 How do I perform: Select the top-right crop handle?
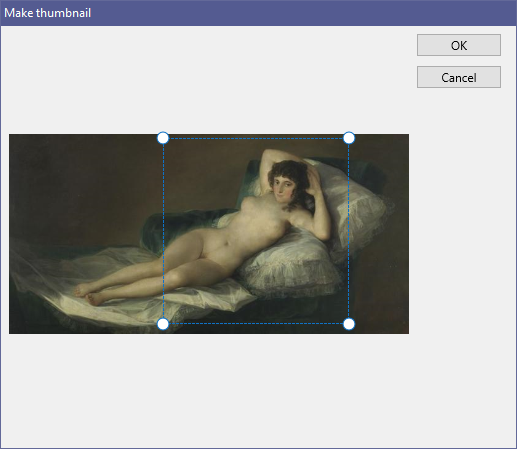349,138
